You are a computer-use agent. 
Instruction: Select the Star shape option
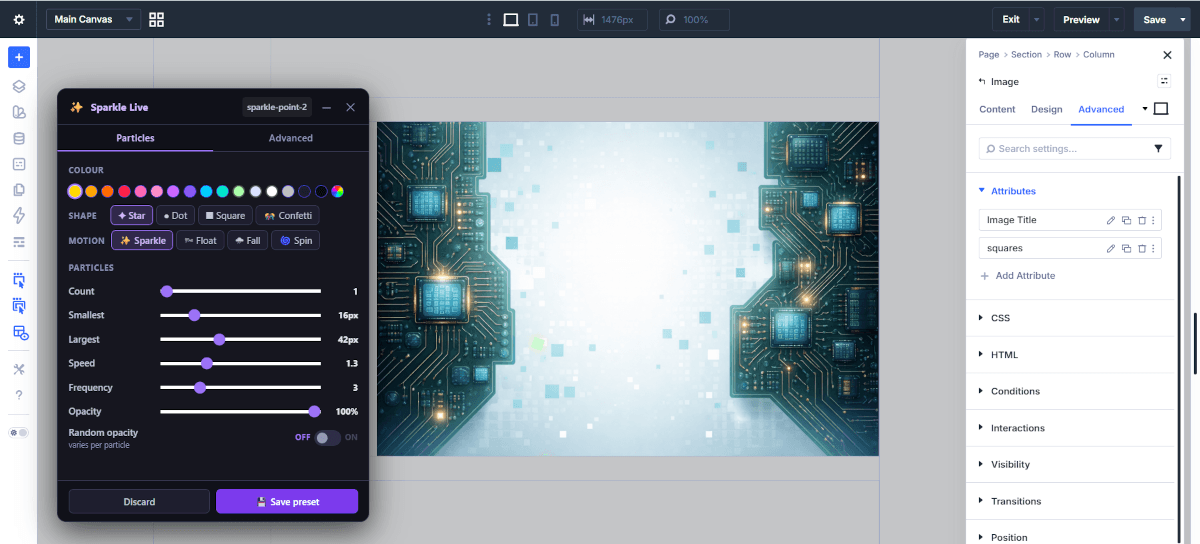[132, 215]
